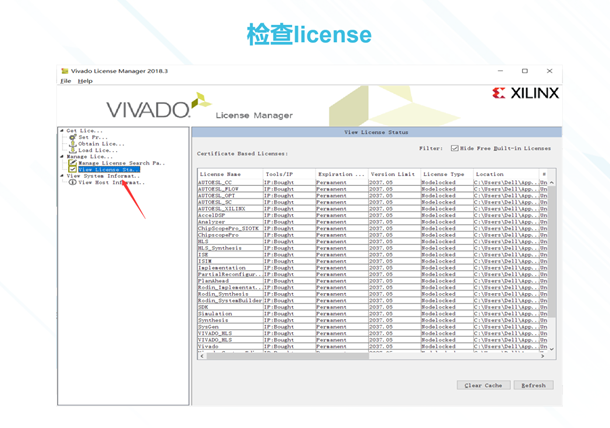Select the Analyzer license row
The image size is (610, 428).
(372, 222)
